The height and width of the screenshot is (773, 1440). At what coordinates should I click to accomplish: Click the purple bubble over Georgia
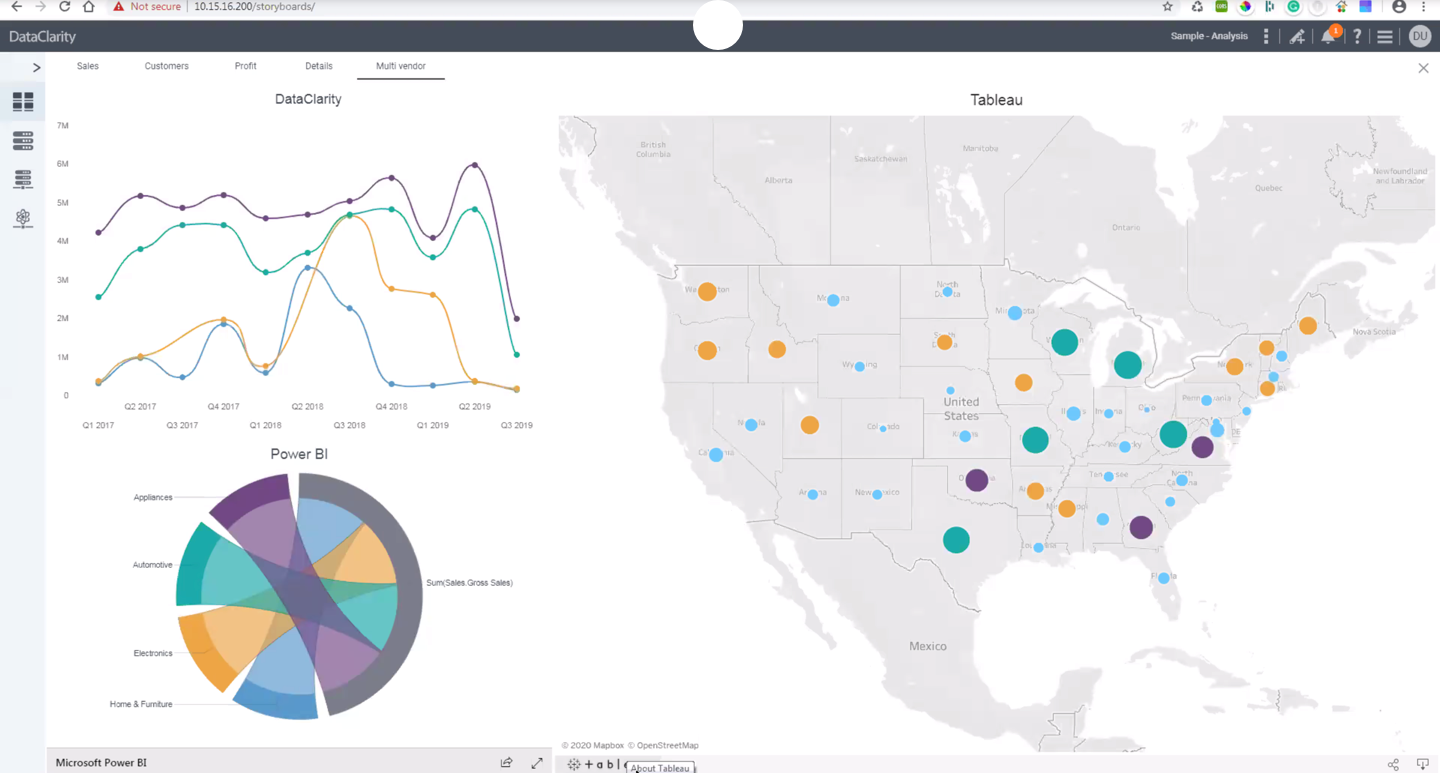[1141, 528]
